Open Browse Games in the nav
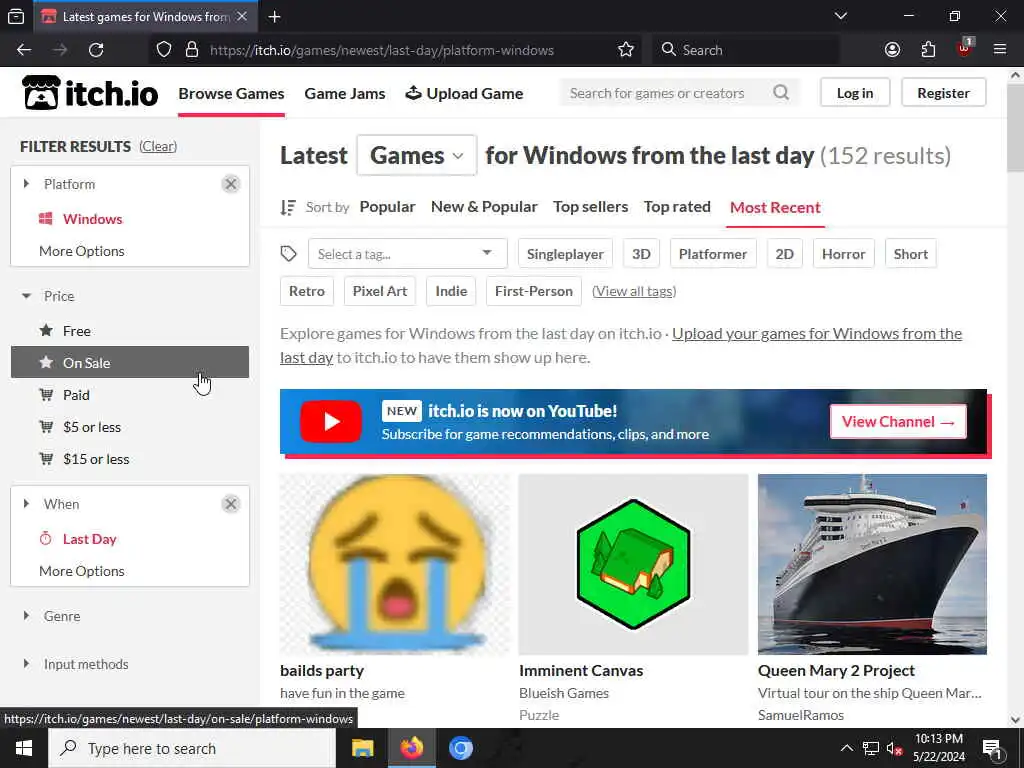 (231, 93)
